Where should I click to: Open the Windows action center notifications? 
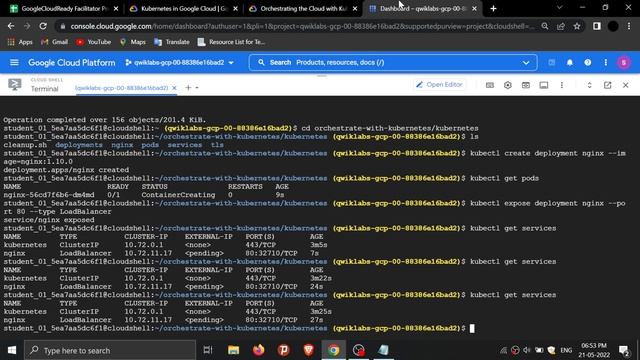(623, 350)
